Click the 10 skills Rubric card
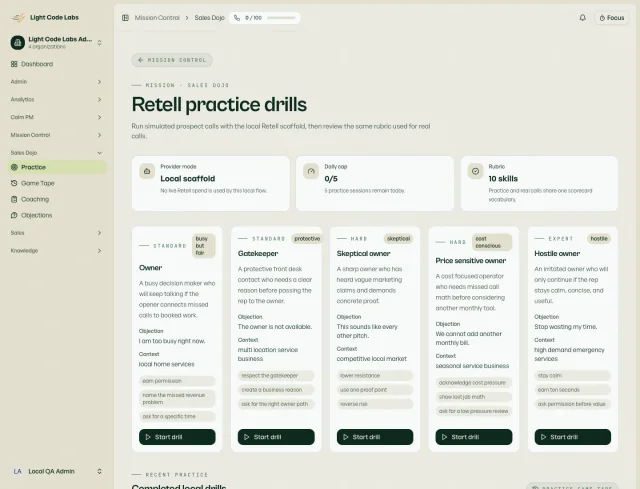The image size is (640, 489). click(539, 183)
